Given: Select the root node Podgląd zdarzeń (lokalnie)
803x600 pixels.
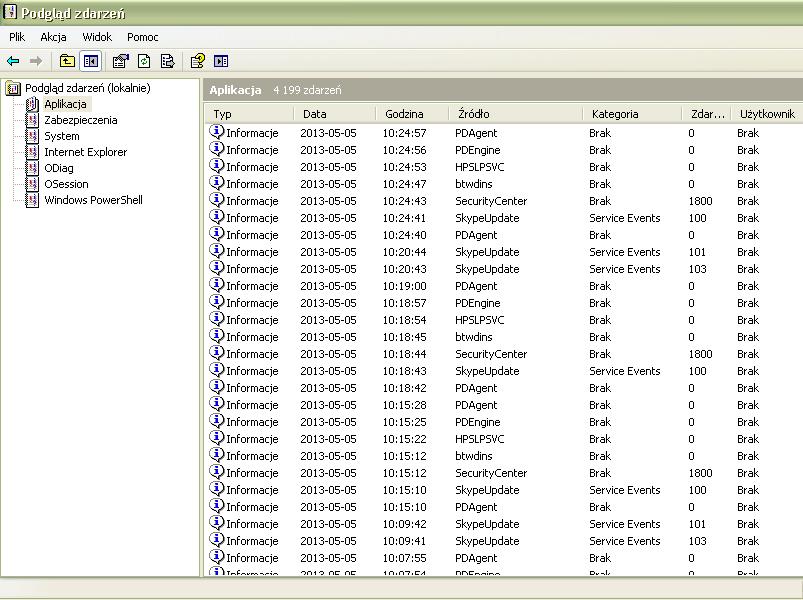Looking at the screenshot, I should pyautogui.click(x=88, y=88).
